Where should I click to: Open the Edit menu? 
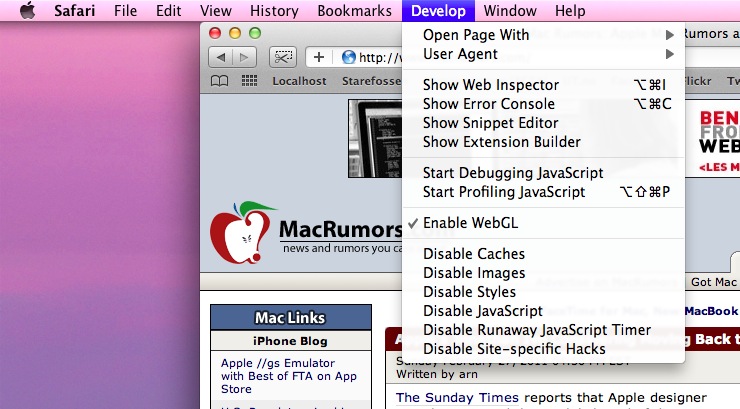pyautogui.click(x=168, y=10)
